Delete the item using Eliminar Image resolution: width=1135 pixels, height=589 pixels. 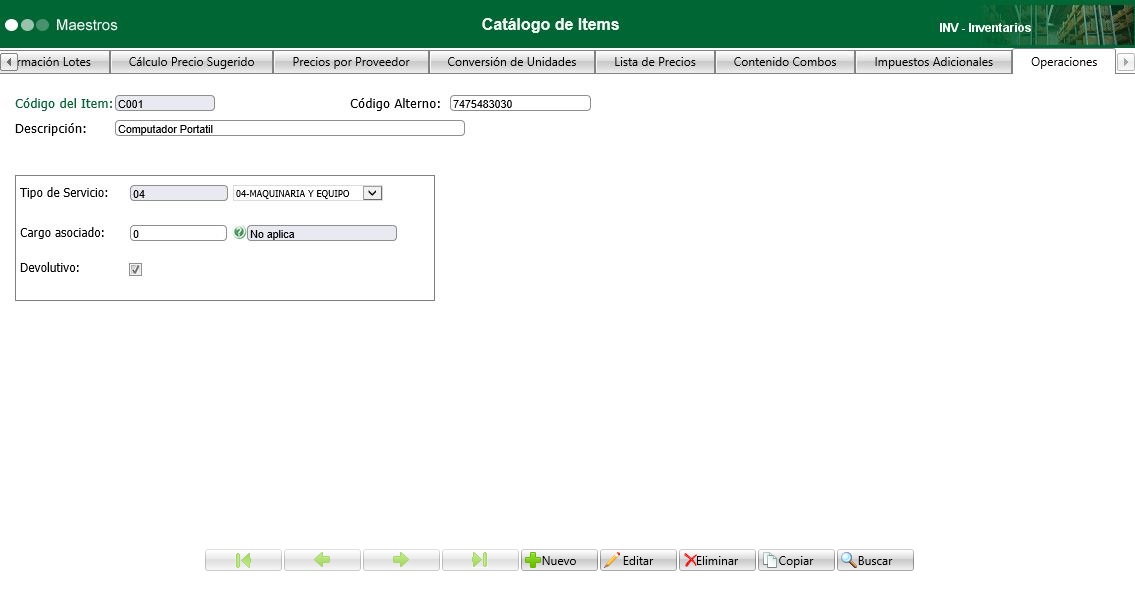pyautogui.click(x=716, y=560)
